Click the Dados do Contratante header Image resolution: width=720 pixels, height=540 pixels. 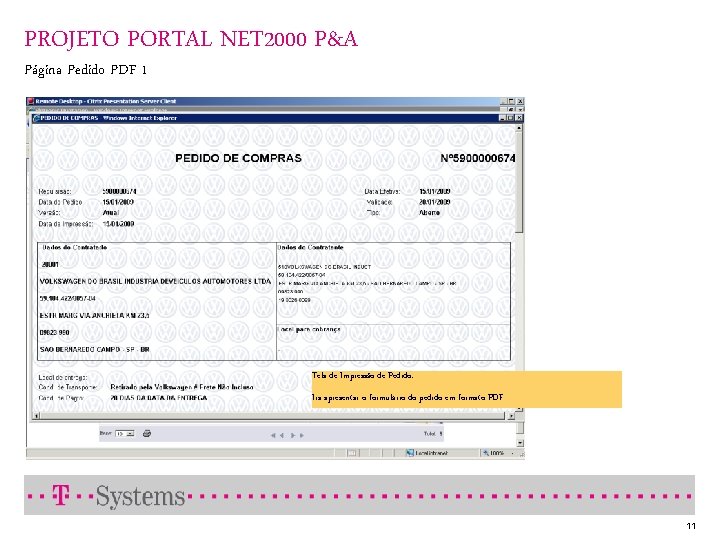tap(311, 247)
